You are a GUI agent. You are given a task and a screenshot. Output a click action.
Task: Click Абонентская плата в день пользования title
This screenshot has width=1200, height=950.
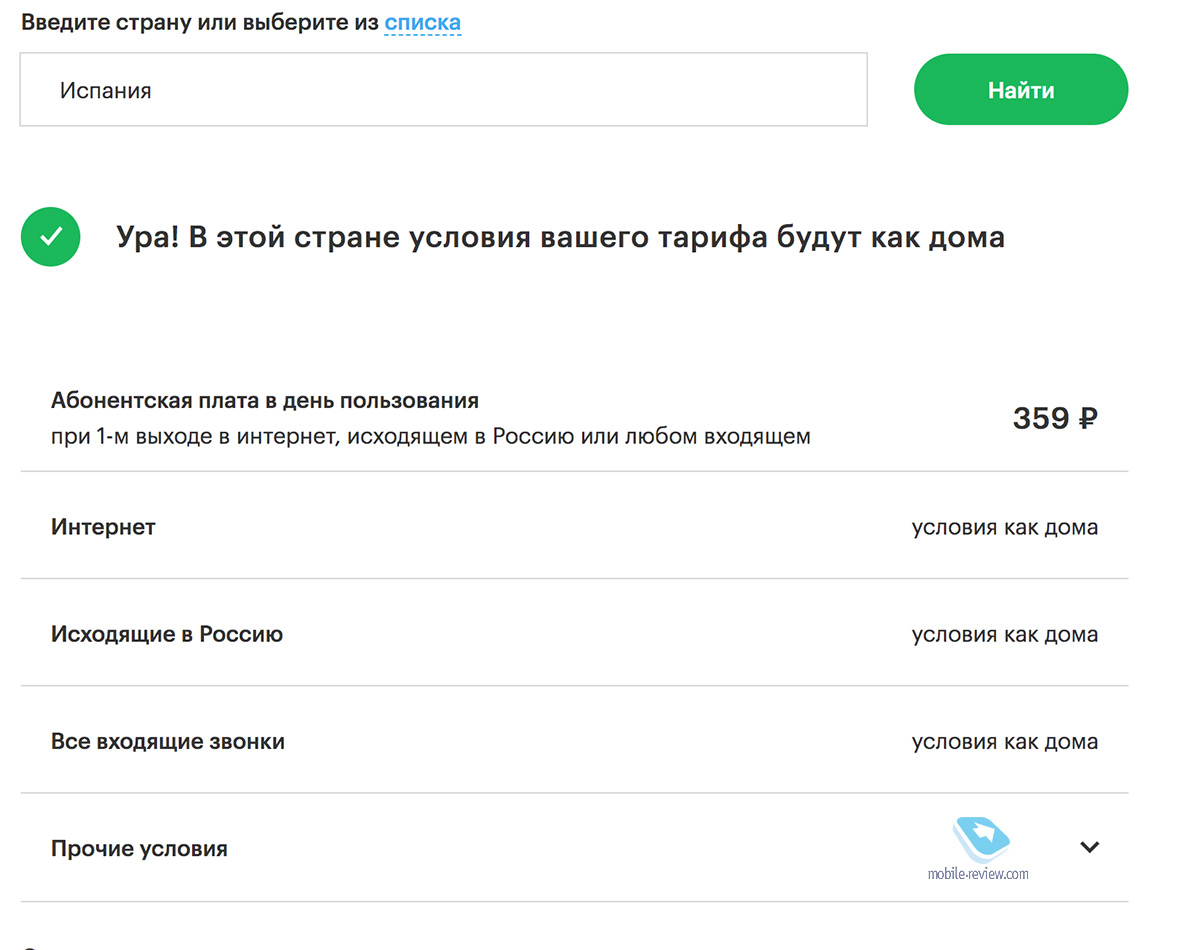(x=265, y=401)
